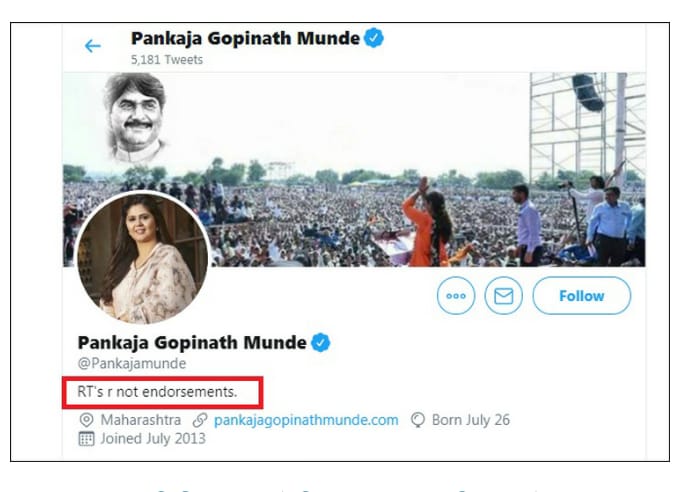This screenshot has height=492, width=679.
Task: Click the 5,181 Tweets count
Action: point(167,60)
